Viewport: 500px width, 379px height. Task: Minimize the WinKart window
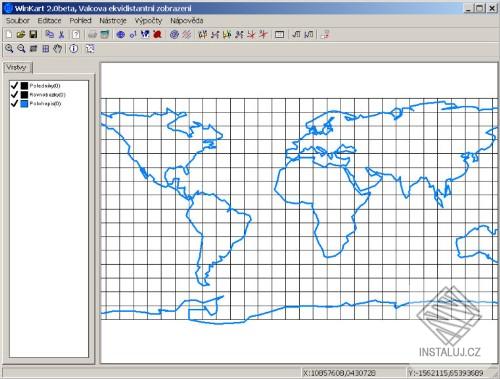coord(468,8)
